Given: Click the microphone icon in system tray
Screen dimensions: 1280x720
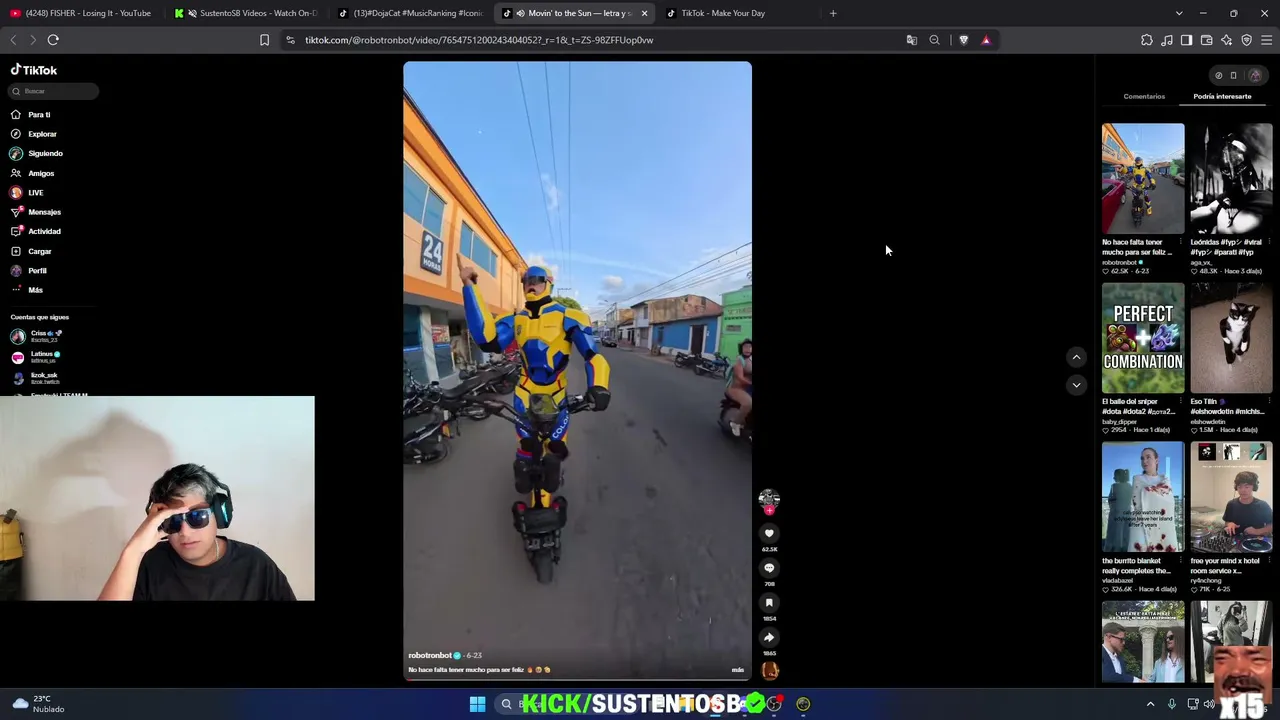Looking at the screenshot, I should pyautogui.click(x=1171, y=704).
